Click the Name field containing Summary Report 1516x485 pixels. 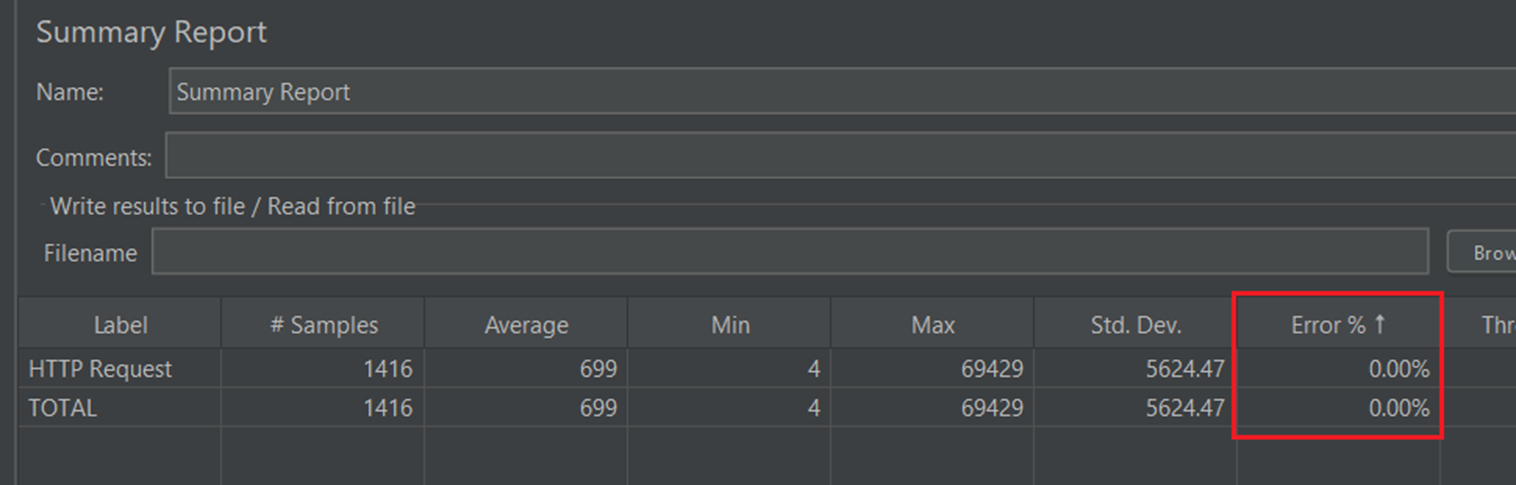coord(842,92)
